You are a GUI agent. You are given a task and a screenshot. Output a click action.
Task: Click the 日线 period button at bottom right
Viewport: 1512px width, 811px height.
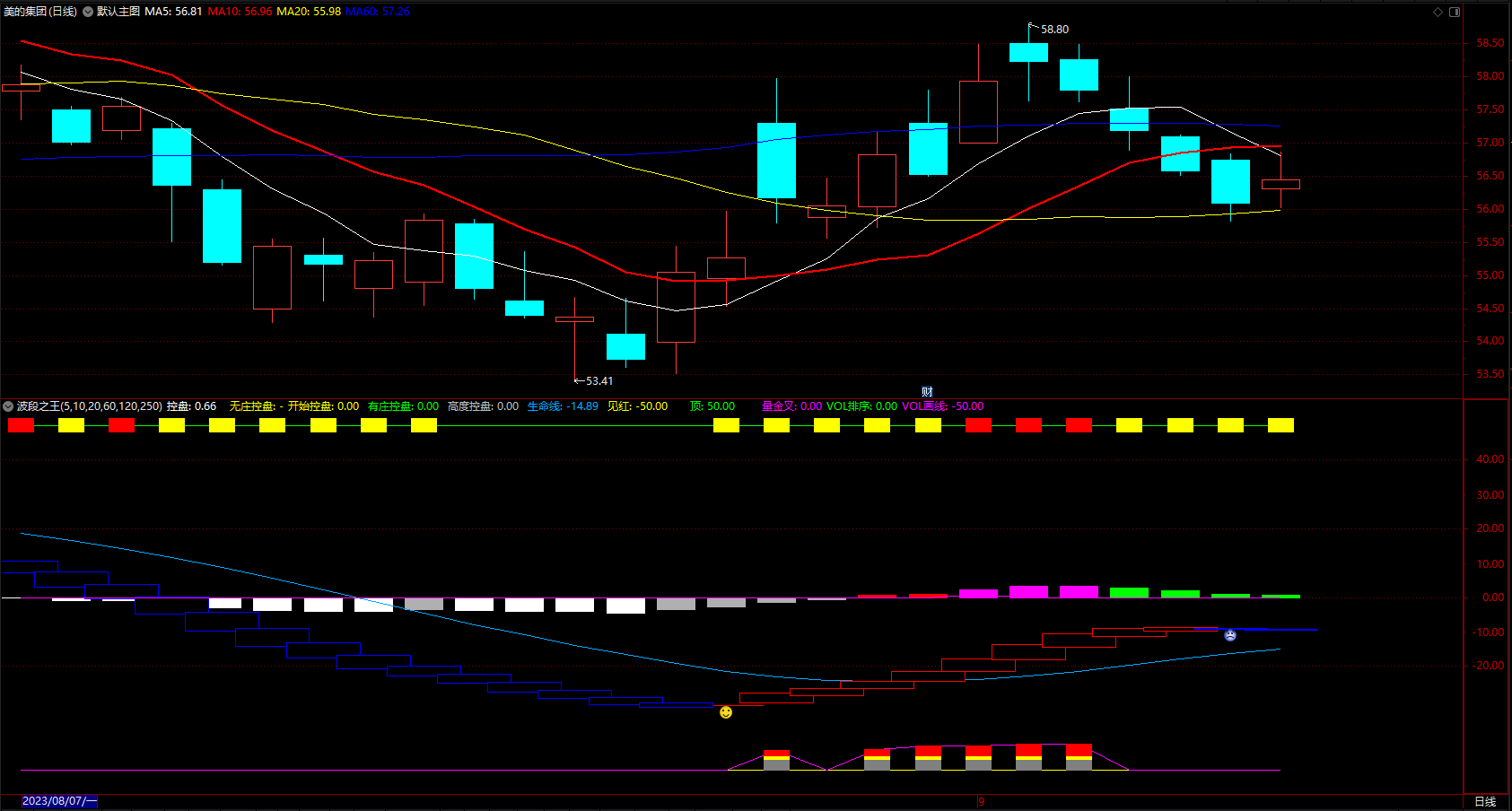1485,801
